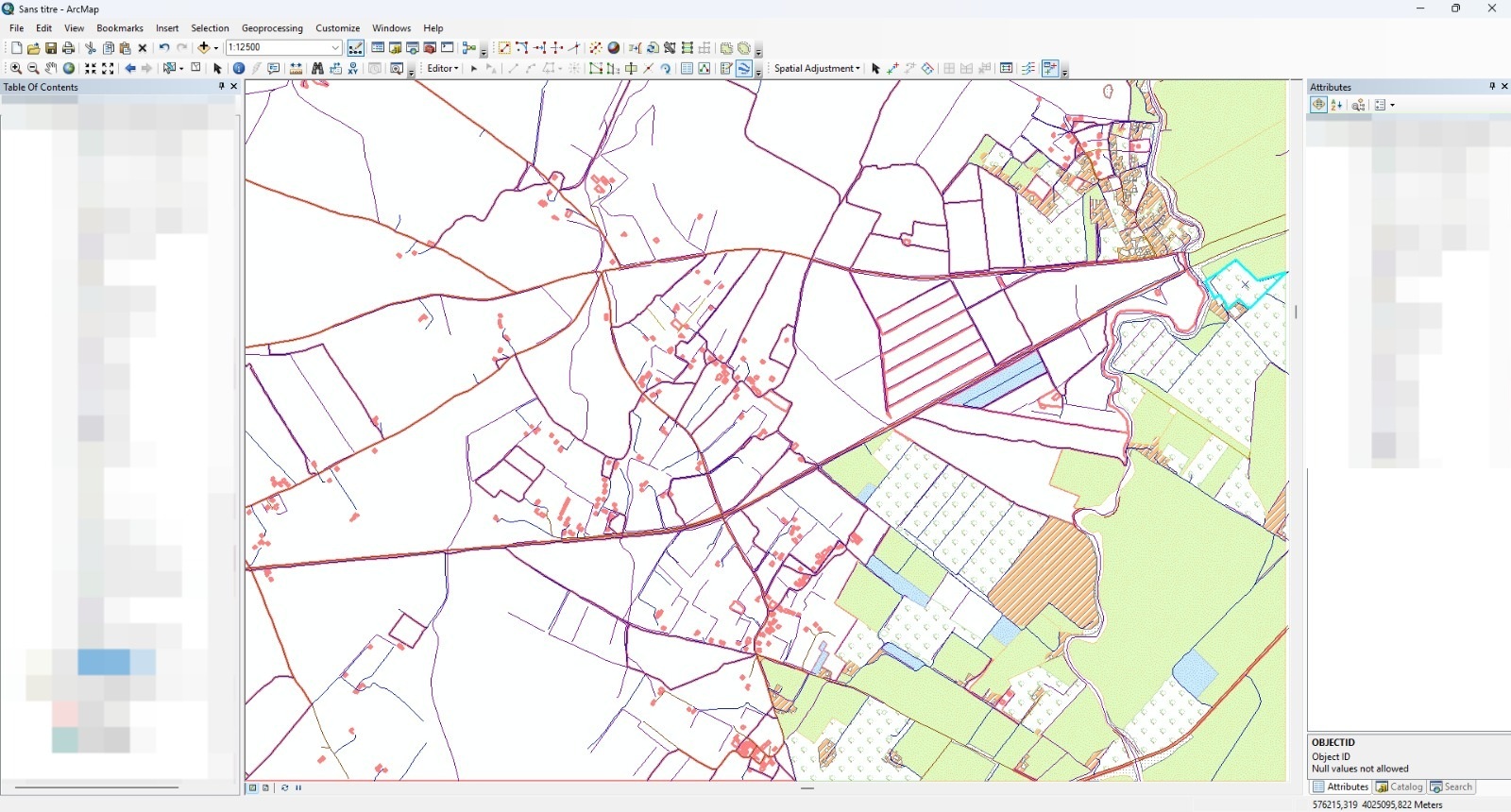Select the Zoom In tool
This screenshot has width=1511, height=812.
point(16,69)
